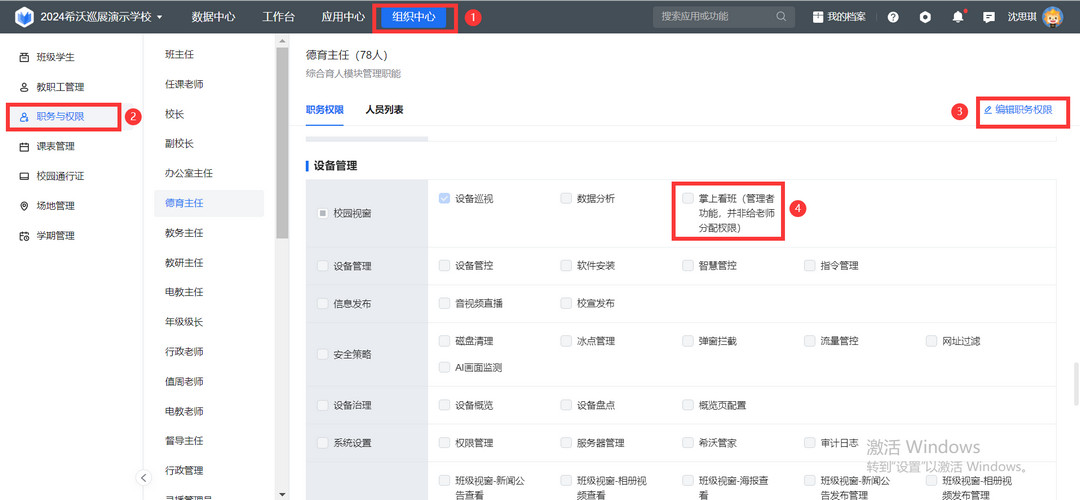The image size is (1080, 500).
Task: Open settings via the hexagon icon
Action: click(x=926, y=17)
